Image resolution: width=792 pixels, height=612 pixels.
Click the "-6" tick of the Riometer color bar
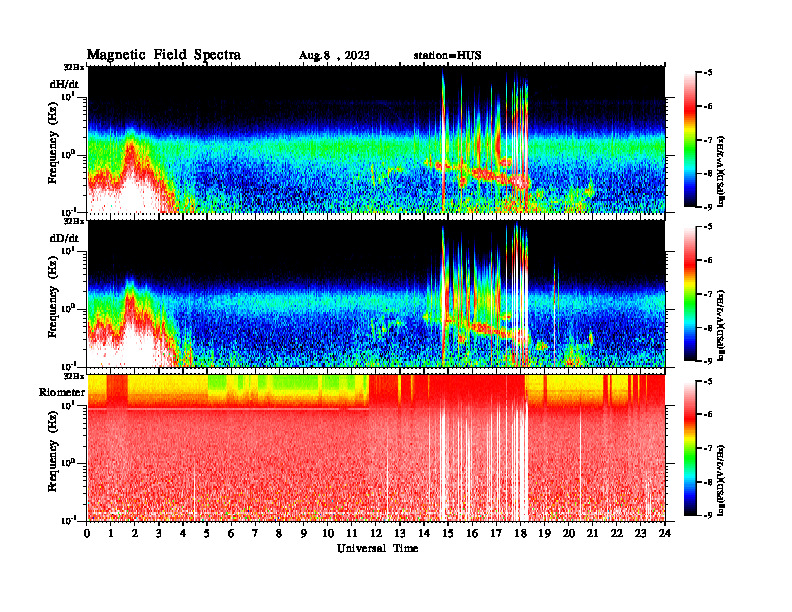[708, 414]
